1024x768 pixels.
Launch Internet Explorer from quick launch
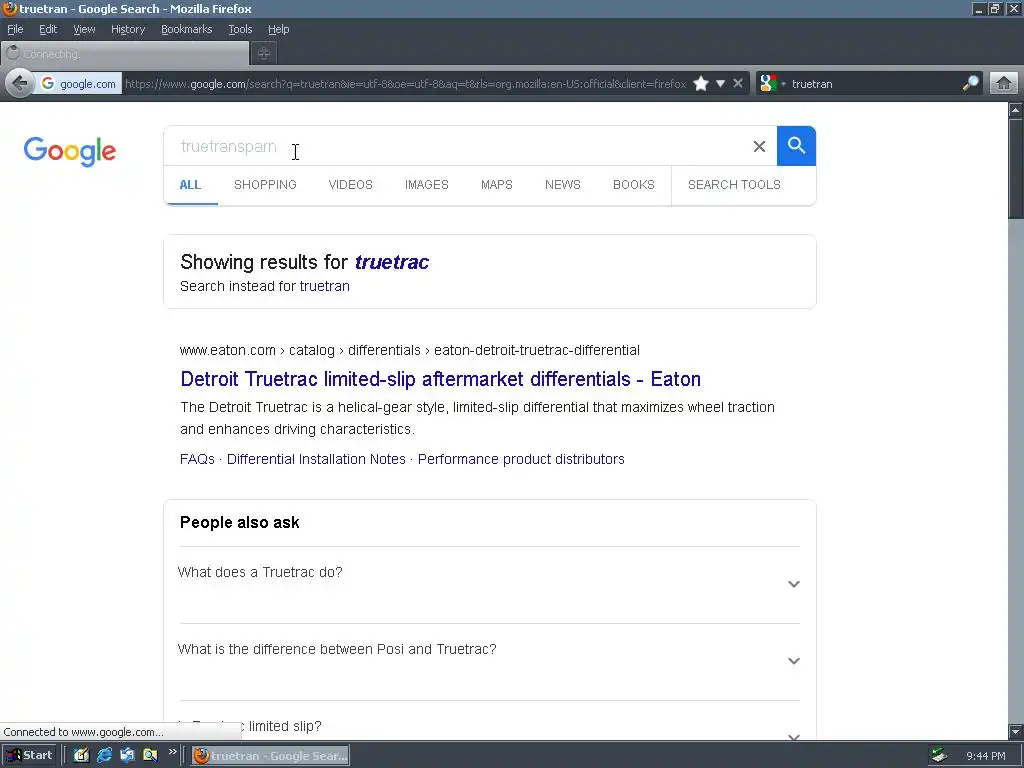[x=104, y=756]
